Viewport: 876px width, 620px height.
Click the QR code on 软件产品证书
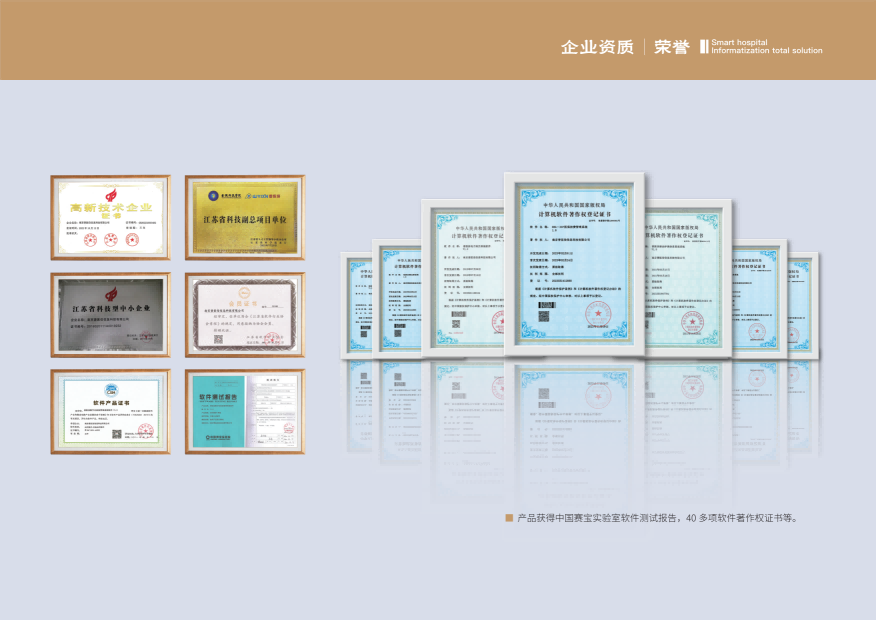117,433
